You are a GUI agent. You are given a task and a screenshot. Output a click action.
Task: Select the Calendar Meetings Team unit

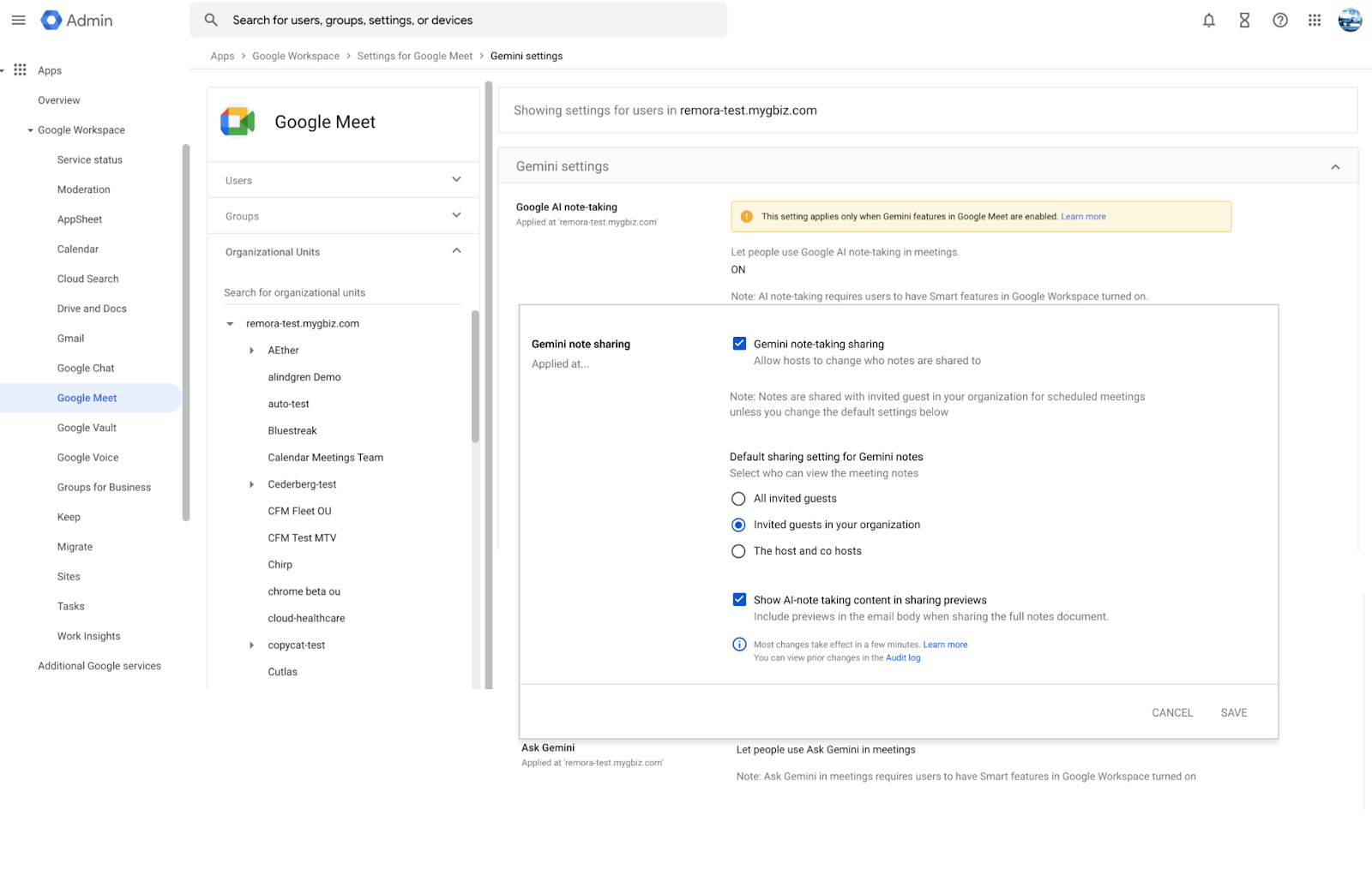(326, 458)
